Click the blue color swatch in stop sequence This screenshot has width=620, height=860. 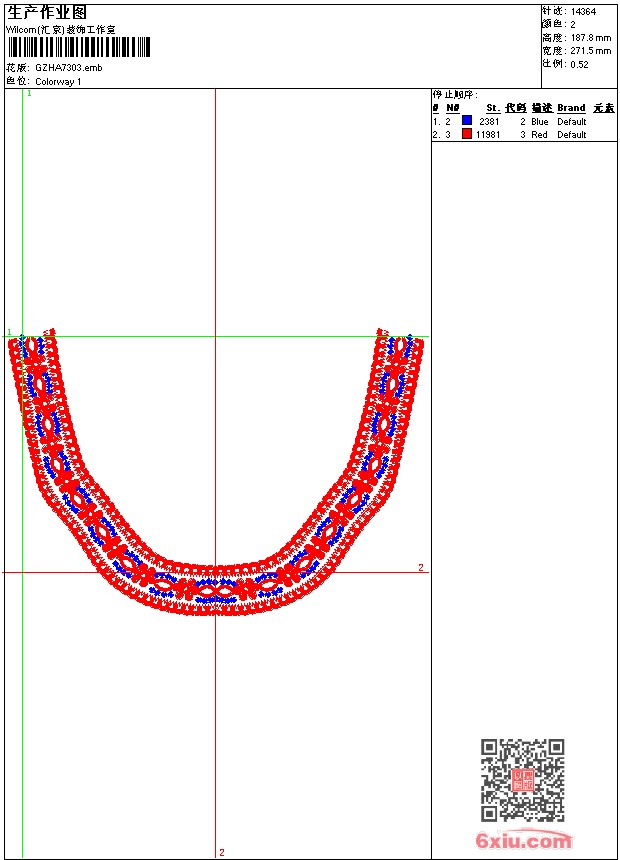tap(467, 121)
